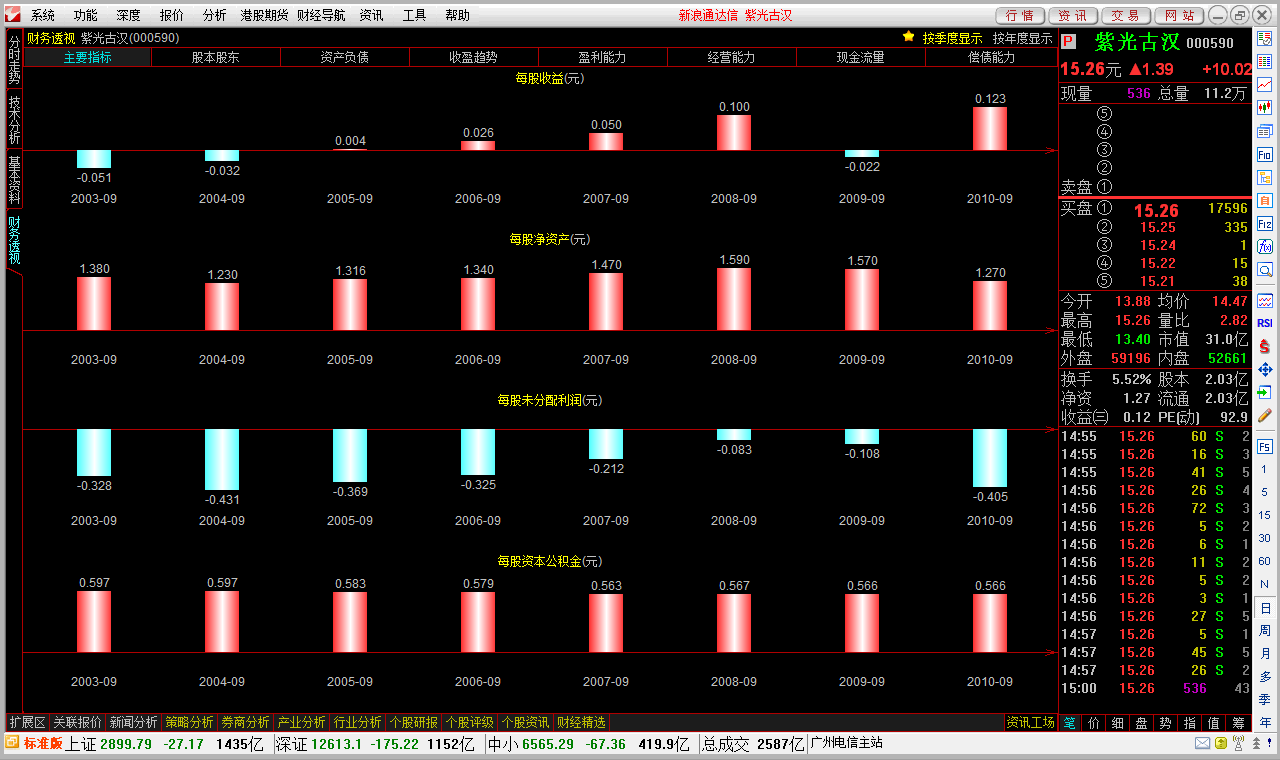Switch to the 资产负债 tab

[x=345, y=57]
